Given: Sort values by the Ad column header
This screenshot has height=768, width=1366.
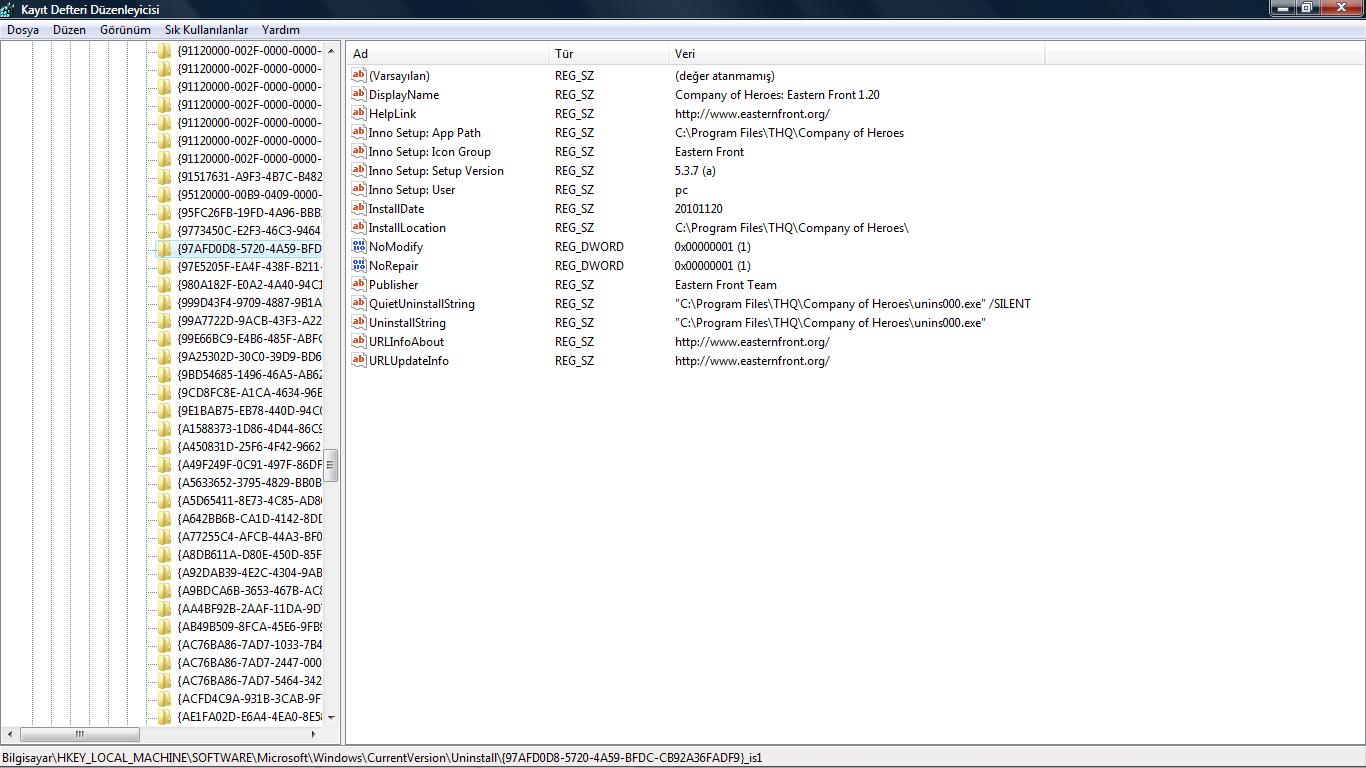Looking at the screenshot, I should coord(449,54).
